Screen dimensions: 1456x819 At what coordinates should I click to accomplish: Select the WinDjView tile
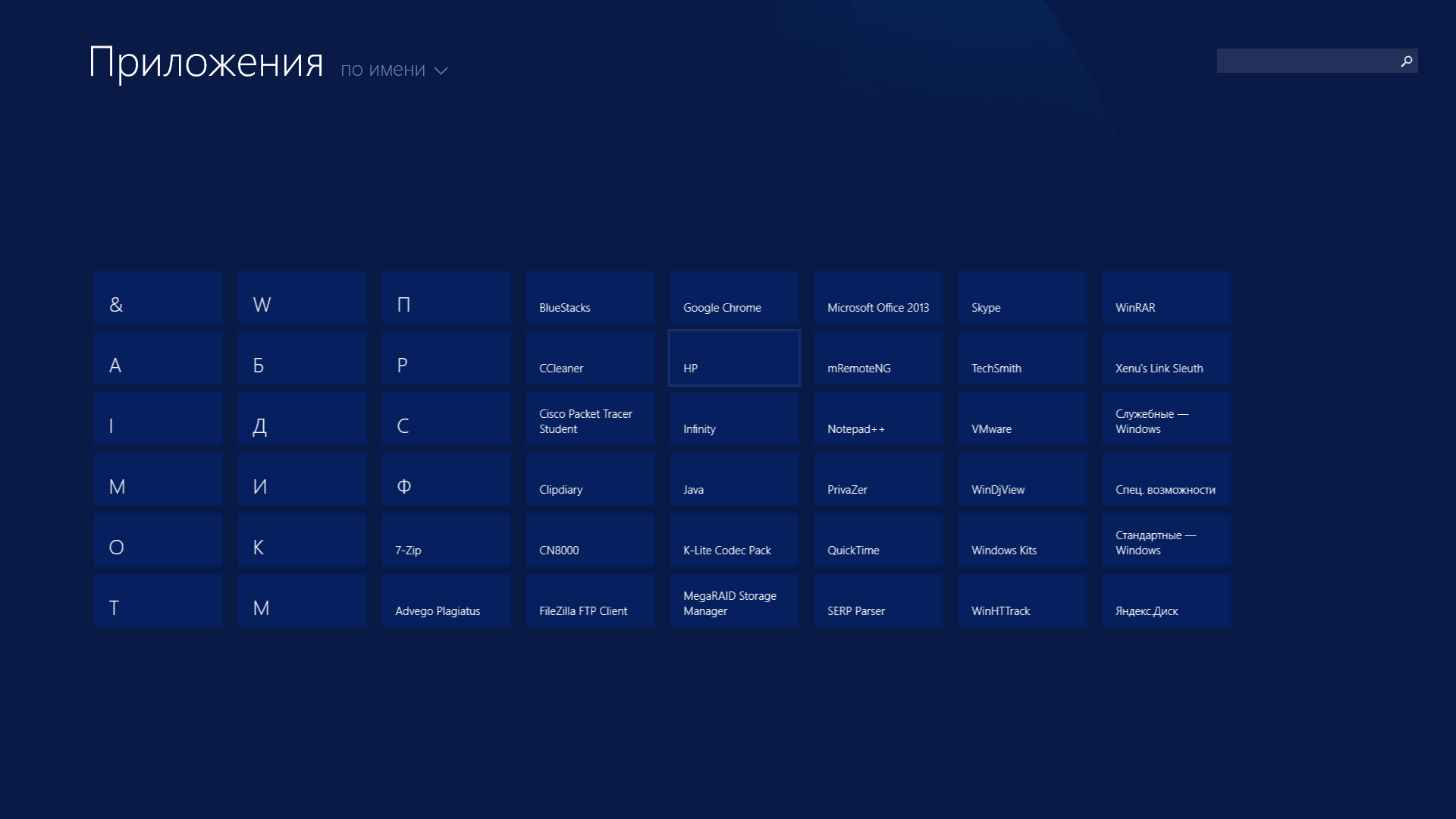[1022, 479]
